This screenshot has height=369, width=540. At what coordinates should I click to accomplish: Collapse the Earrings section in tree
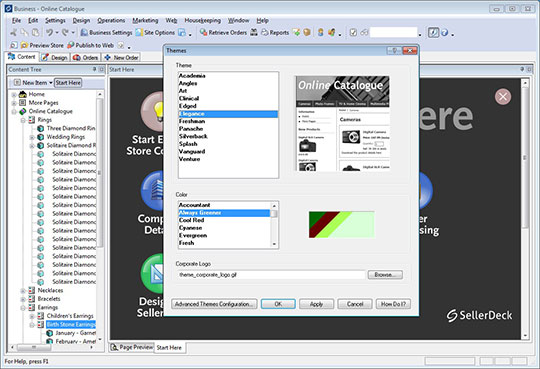click(x=23, y=308)
